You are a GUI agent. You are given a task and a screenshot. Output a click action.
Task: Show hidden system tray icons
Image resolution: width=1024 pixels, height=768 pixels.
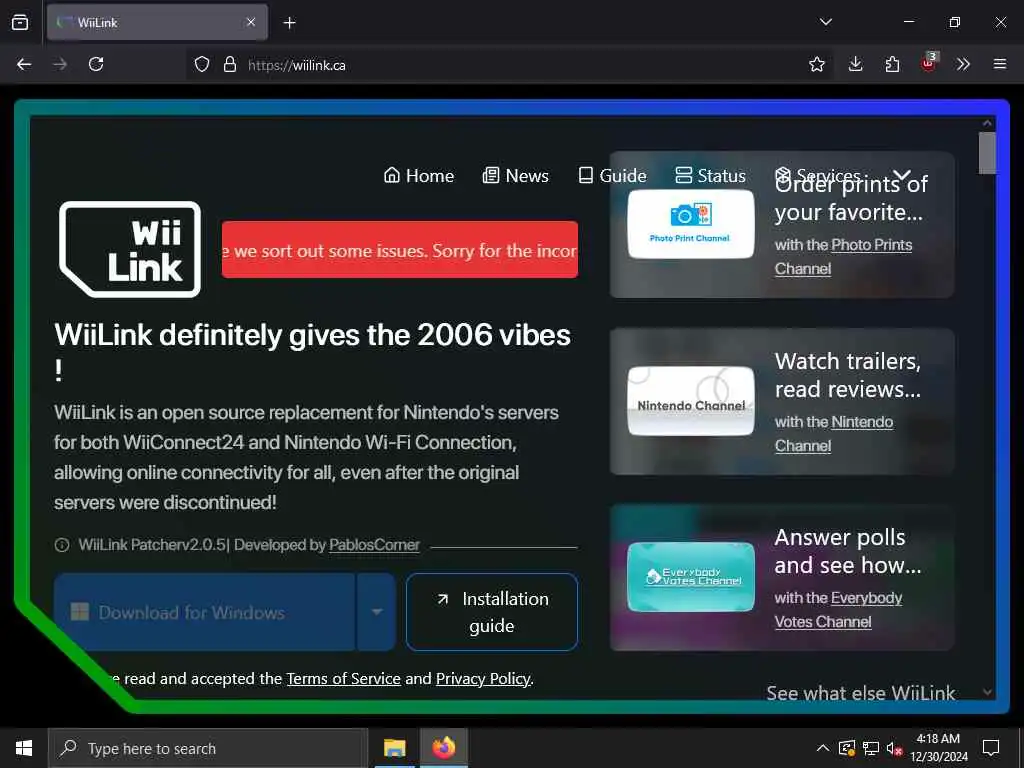point(823,748)
